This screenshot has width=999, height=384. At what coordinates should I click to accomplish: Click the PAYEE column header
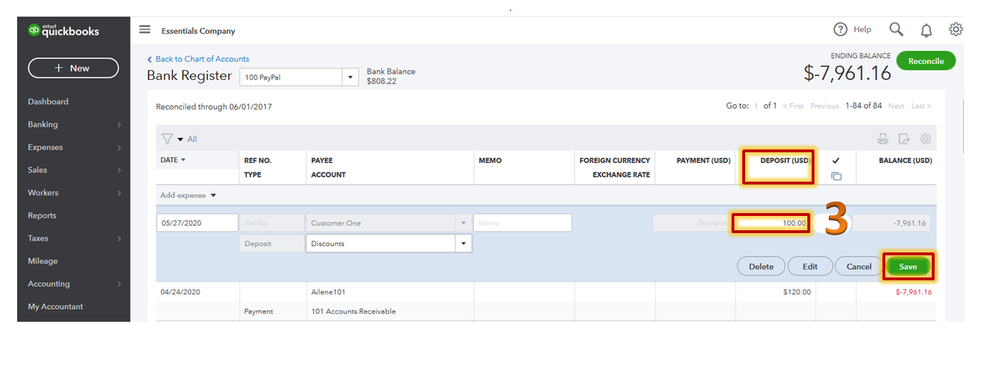point(322,160)
